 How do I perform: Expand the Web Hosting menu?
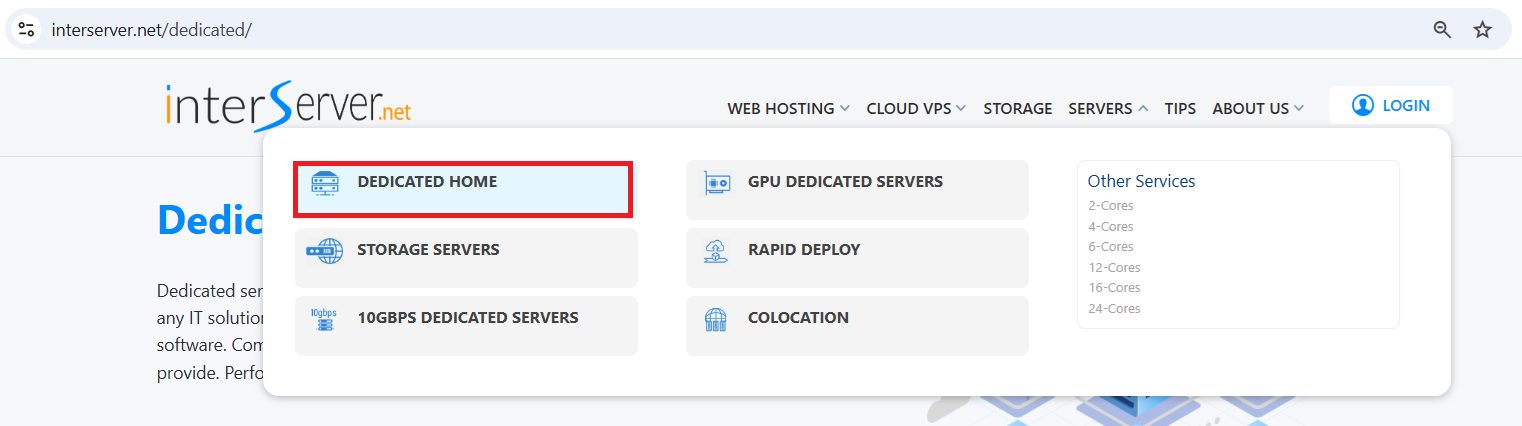pyautogui.click(x=788, y=108)
